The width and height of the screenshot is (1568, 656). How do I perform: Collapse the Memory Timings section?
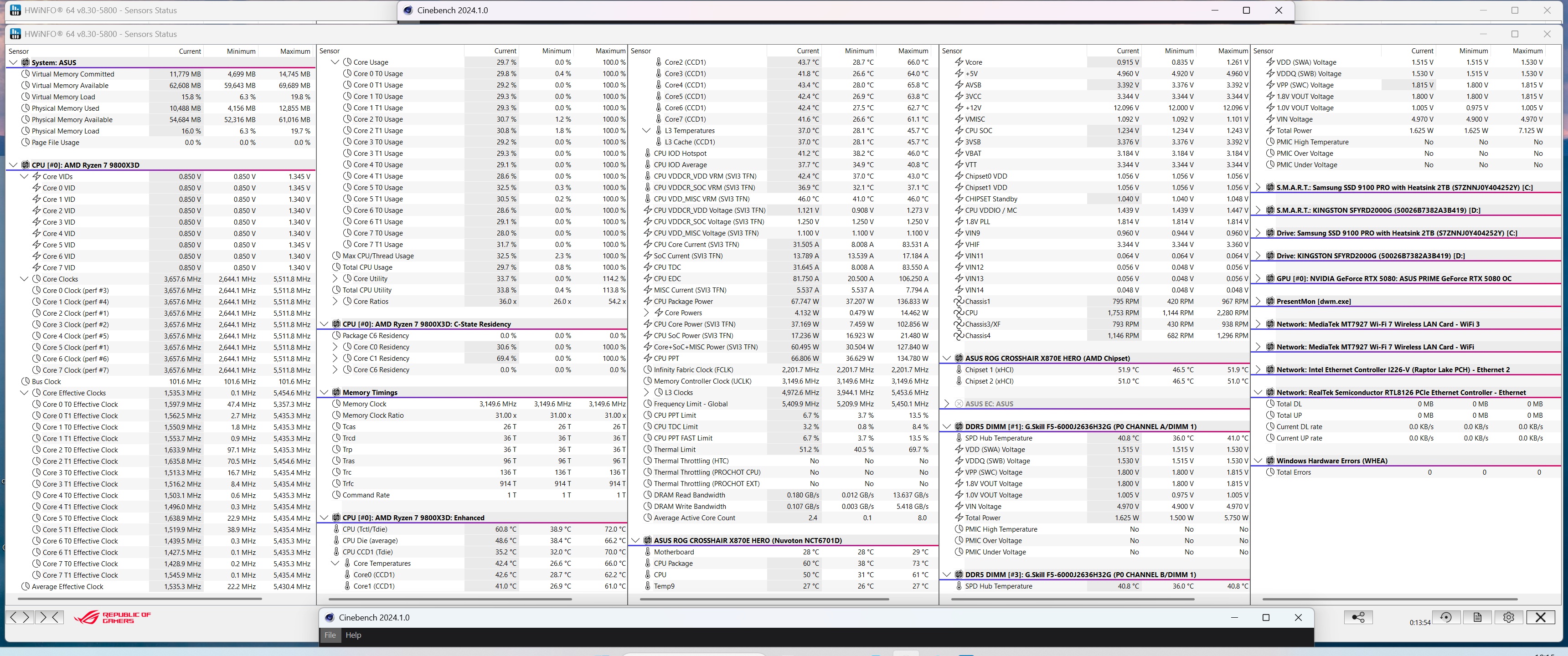click(x=325, y=393)
